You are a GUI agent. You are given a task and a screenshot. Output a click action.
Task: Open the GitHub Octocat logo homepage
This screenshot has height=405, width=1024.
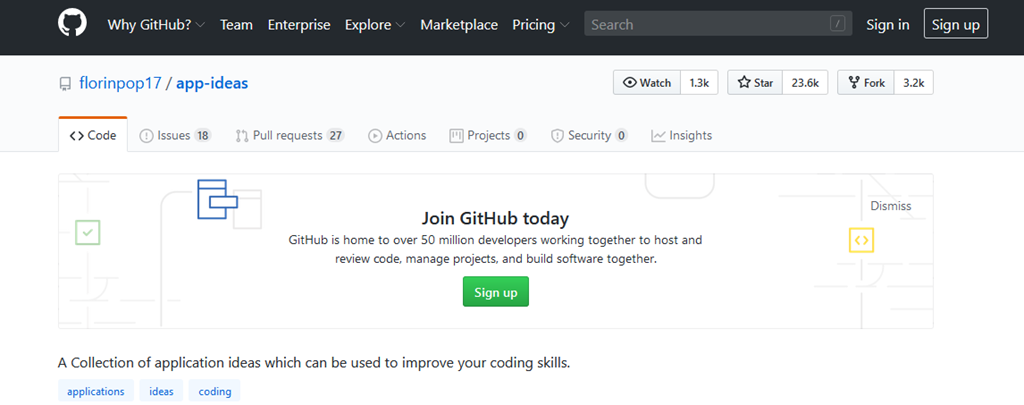pos(72,24)
